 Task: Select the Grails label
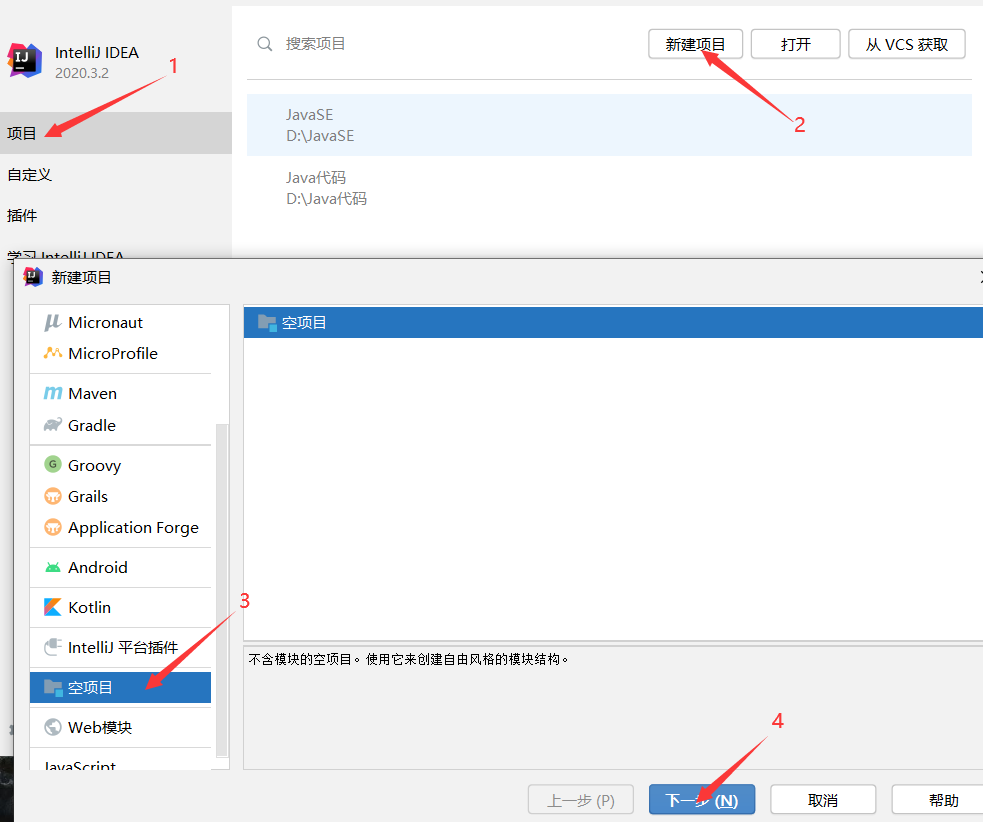tap(88, 496)
